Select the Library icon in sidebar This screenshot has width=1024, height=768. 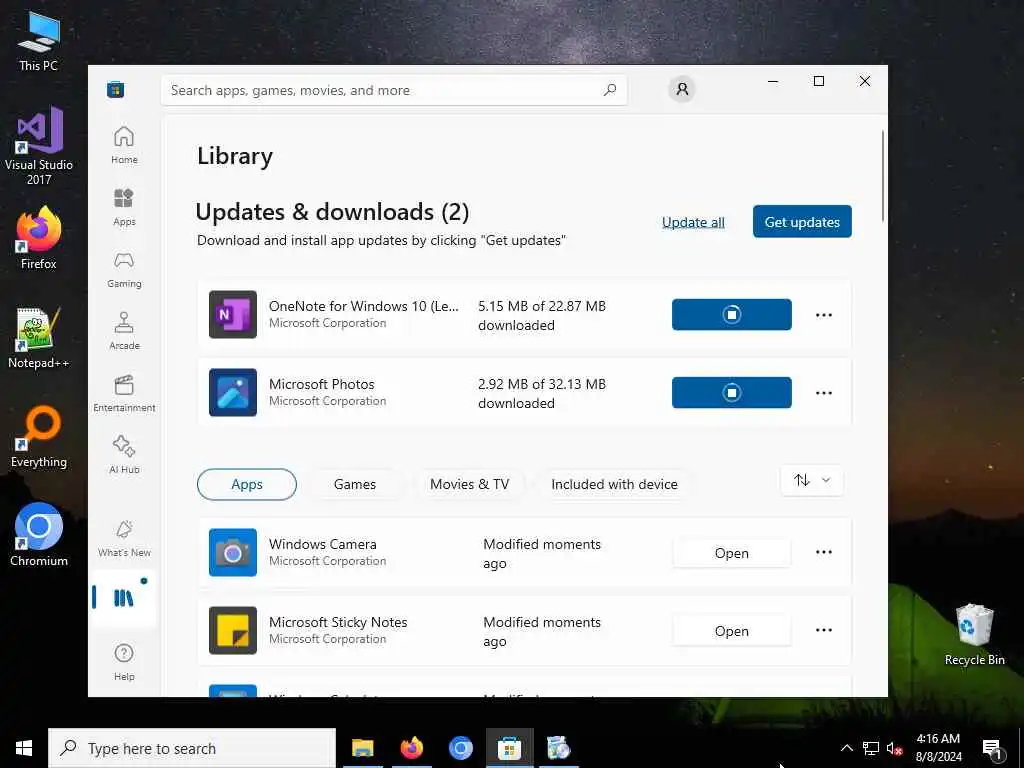(x=123, y=598)
